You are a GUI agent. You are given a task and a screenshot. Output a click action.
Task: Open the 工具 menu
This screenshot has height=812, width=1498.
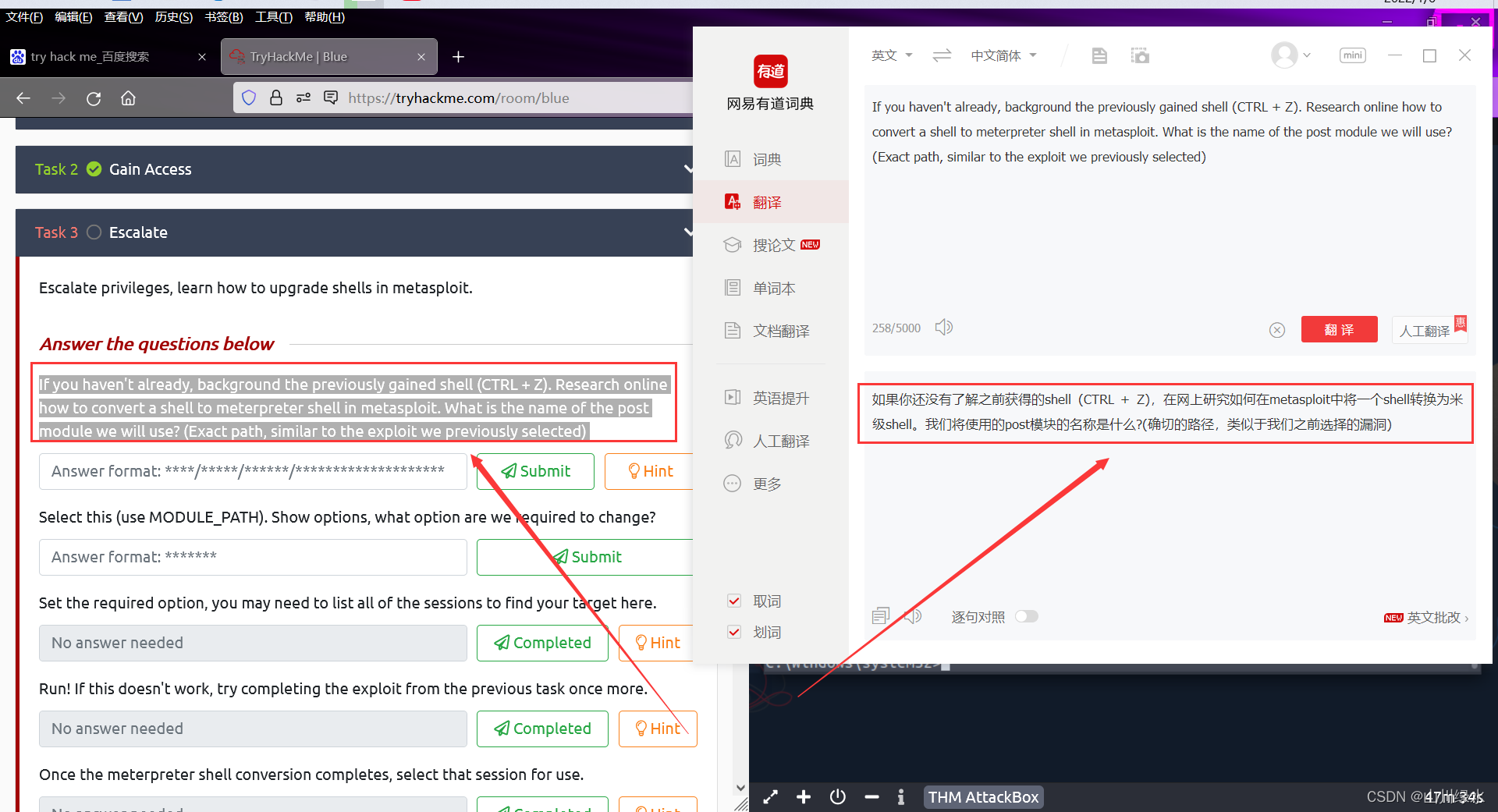274,16
